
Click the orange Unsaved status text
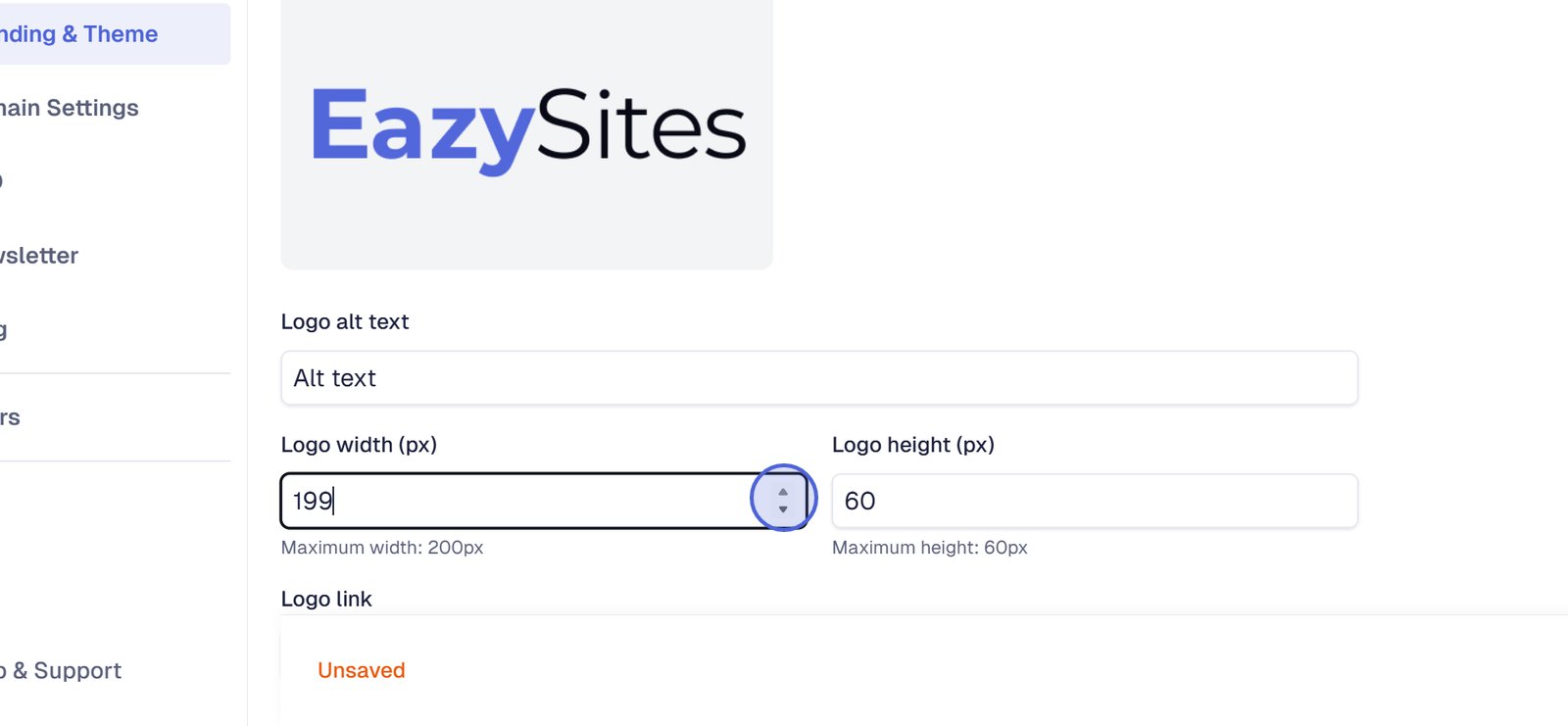(x=361, y=670)
